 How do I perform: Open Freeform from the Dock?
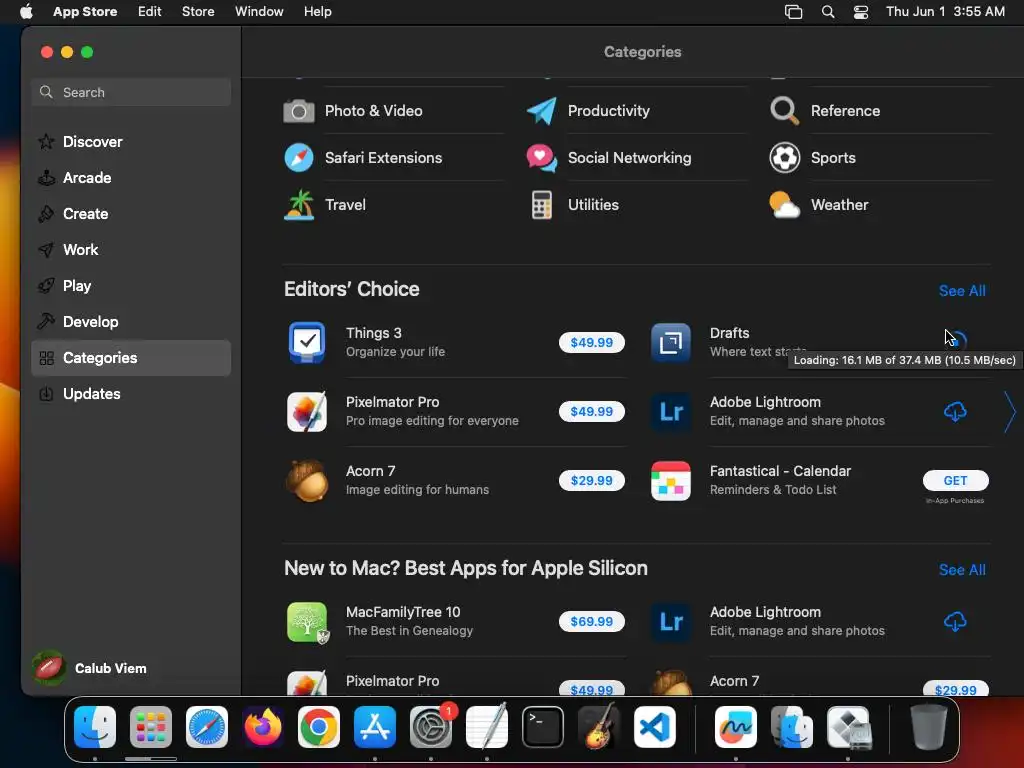pyautogui.click(x=736, y=727)
